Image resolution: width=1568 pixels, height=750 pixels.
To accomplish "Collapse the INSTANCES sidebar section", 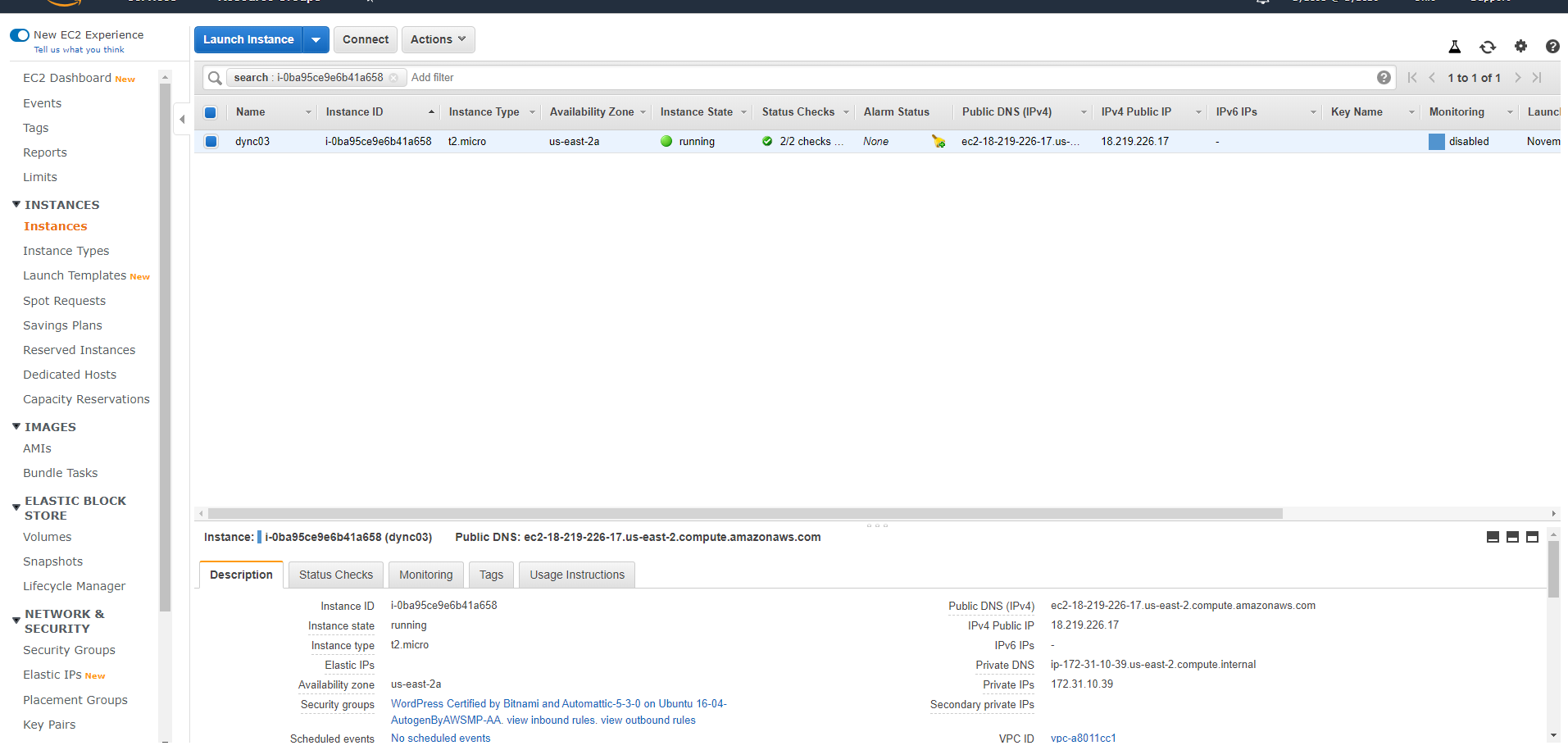I will tap(16, 204).
